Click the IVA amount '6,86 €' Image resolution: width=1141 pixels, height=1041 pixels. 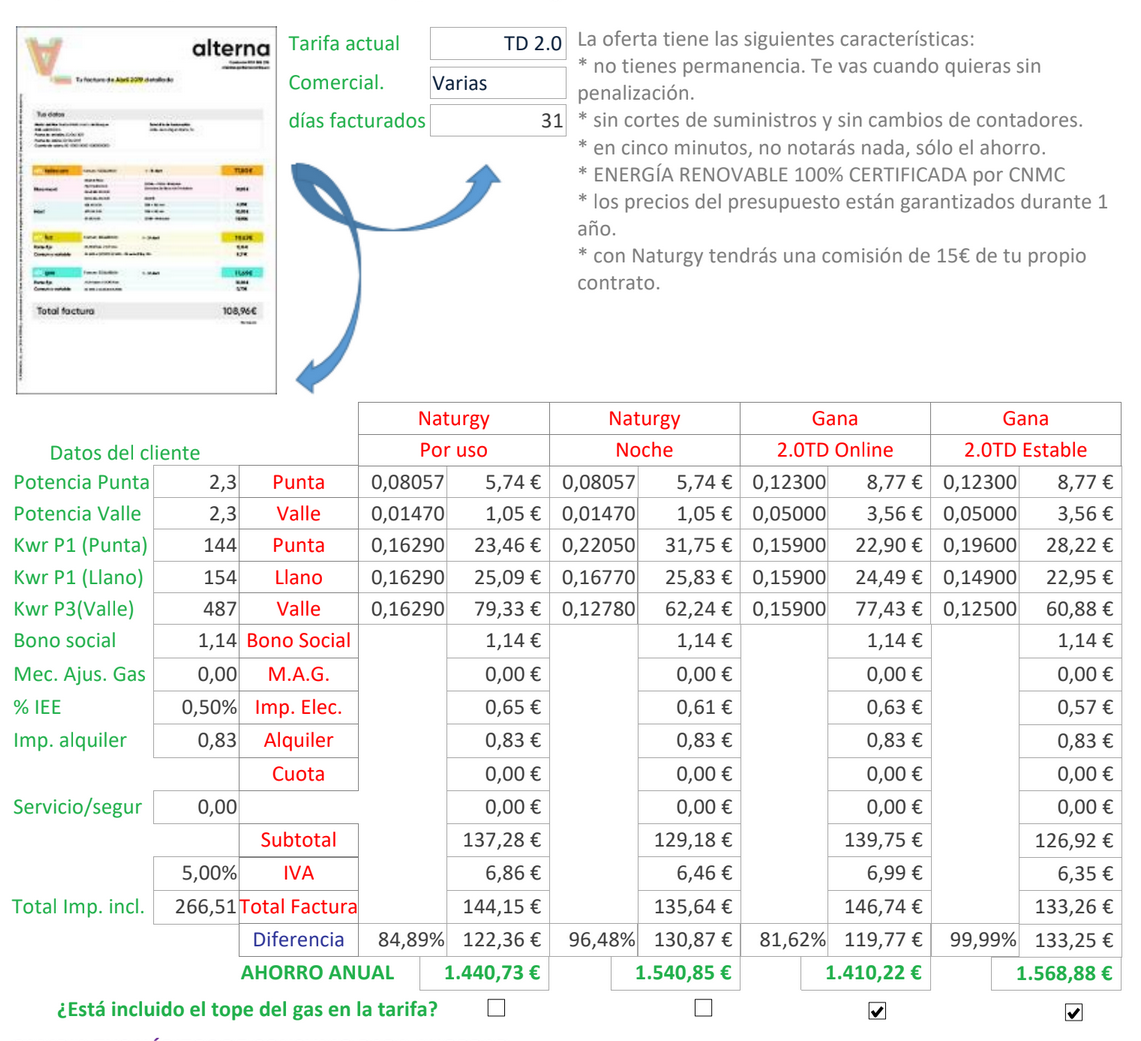(x=498, y=873)
